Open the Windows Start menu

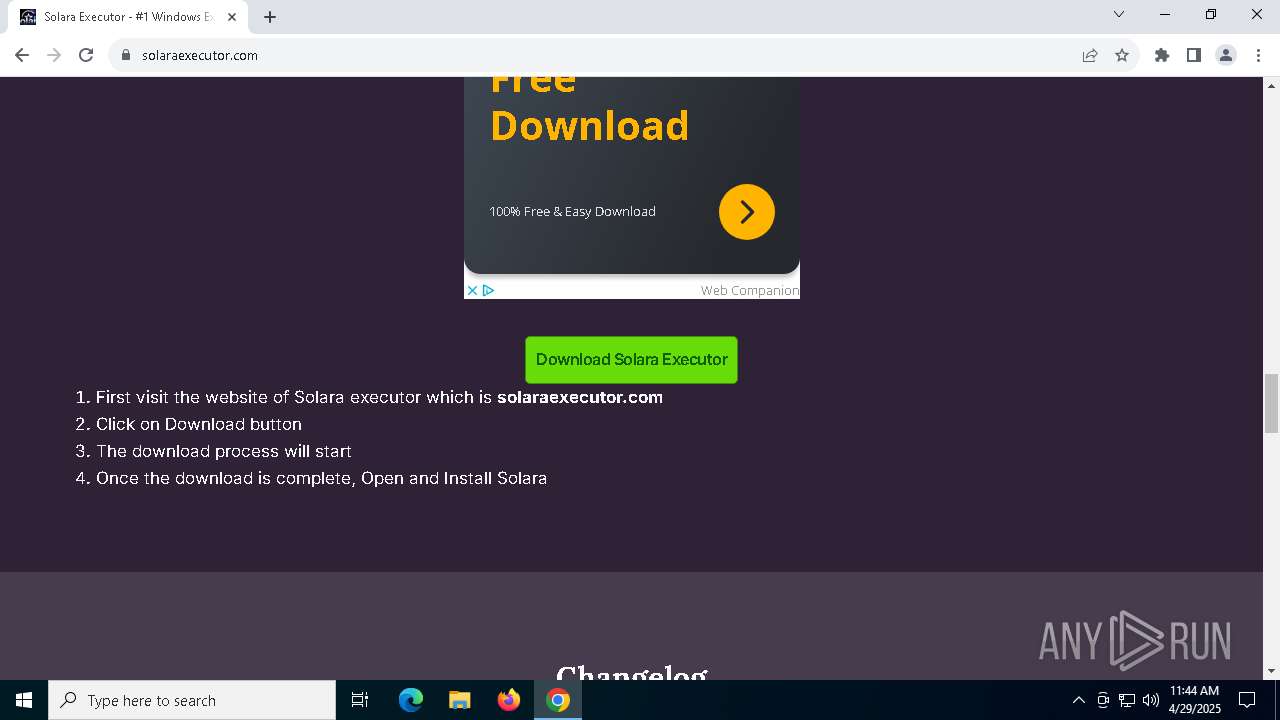[x=24, y=700]
